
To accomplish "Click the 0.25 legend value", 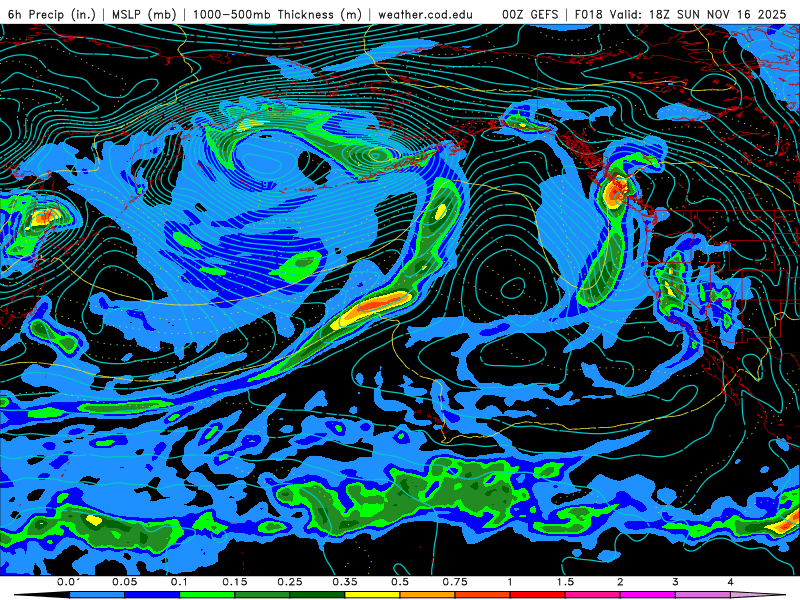I will (x=290, y=582).
